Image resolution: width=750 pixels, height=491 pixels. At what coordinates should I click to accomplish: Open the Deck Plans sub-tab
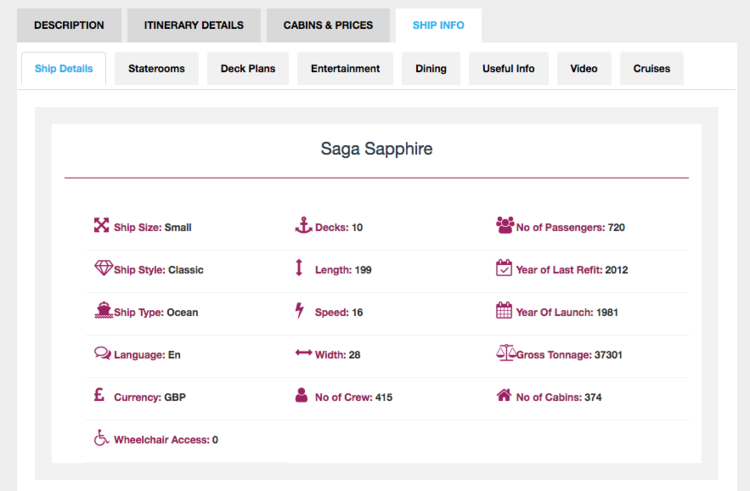click(x=248, y=68)
